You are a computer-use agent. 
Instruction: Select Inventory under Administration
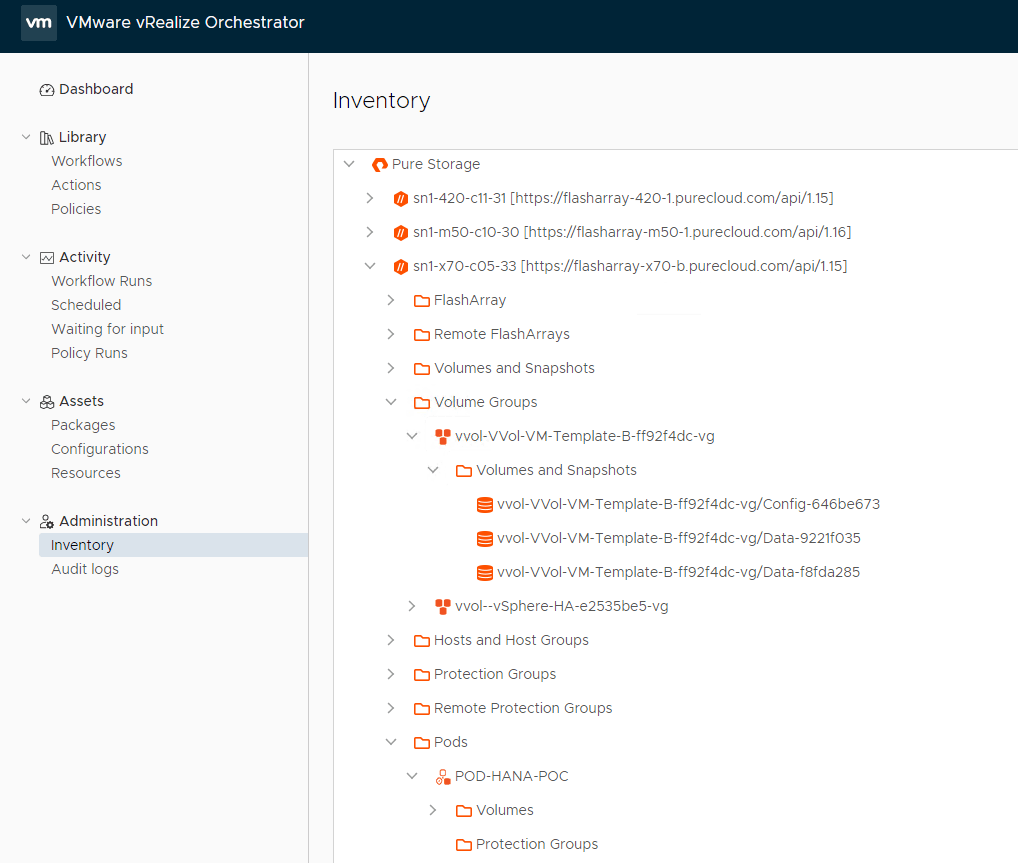coord(173,545)
